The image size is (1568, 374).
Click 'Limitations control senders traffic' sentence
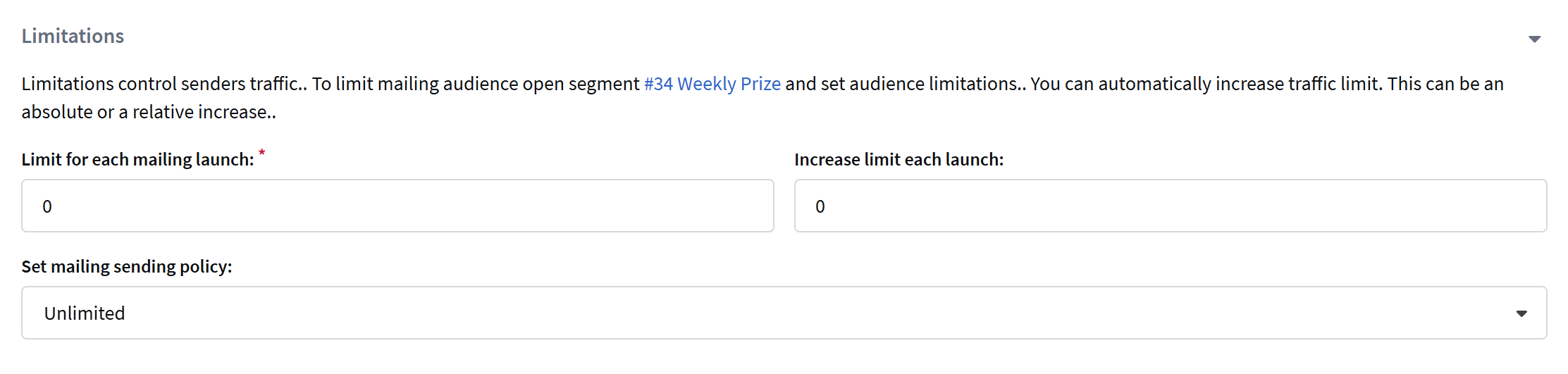(162, 84)
